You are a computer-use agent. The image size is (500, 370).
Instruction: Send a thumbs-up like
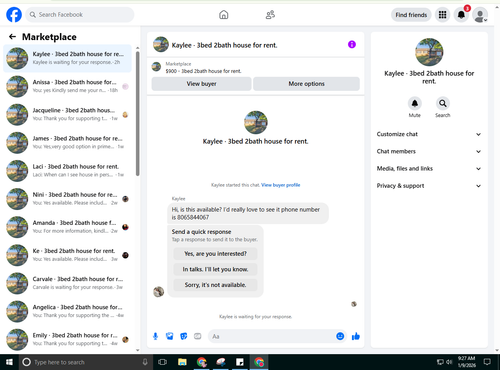tap(356, 336)
